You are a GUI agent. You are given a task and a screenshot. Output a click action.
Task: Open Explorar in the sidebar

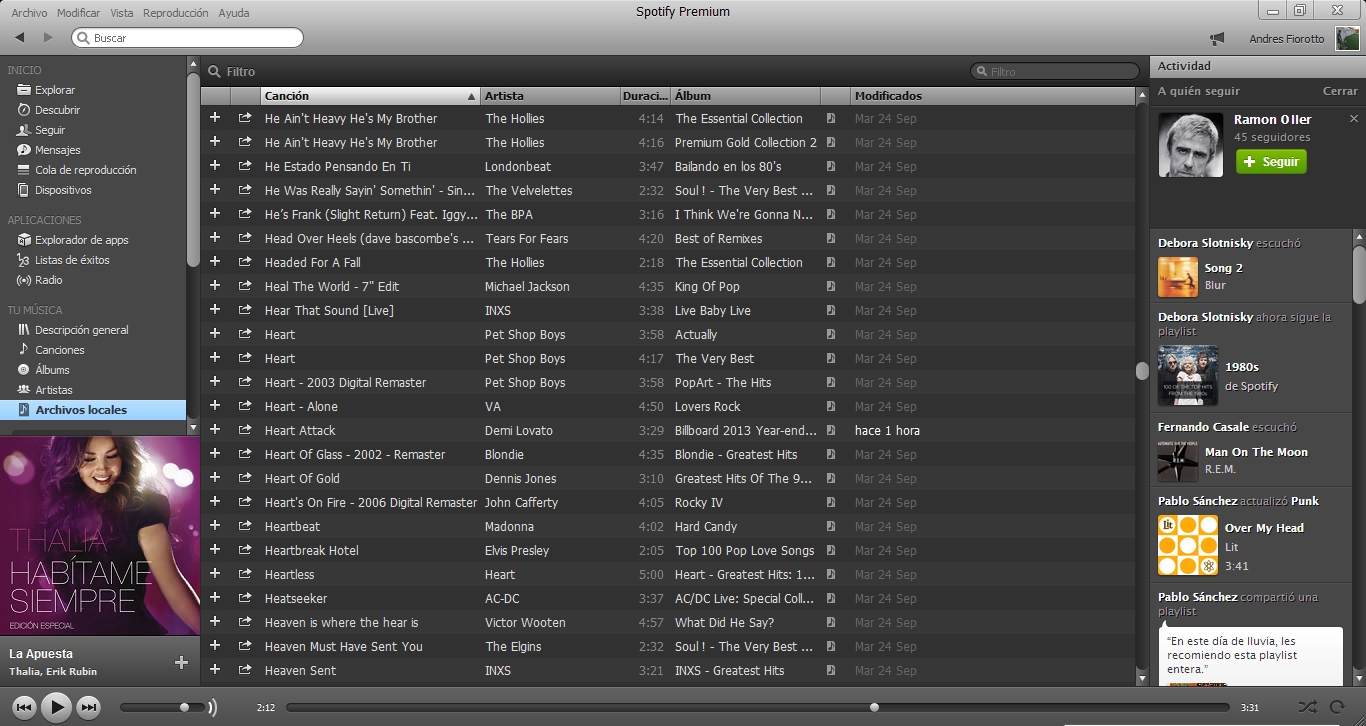coord(55,90)
